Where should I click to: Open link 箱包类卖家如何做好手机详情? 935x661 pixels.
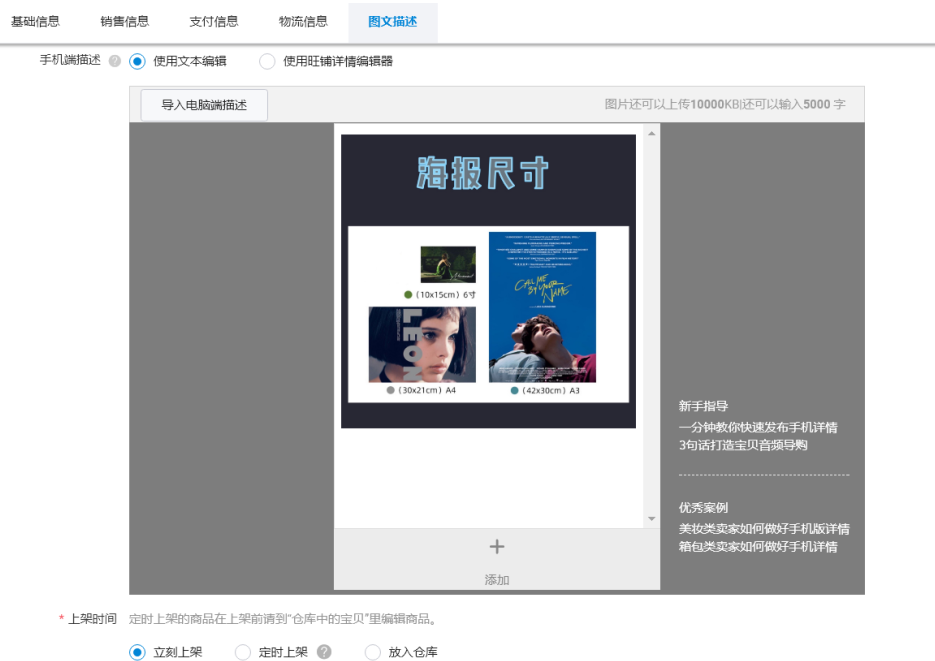pyautogui.click(x=758, y=547)
